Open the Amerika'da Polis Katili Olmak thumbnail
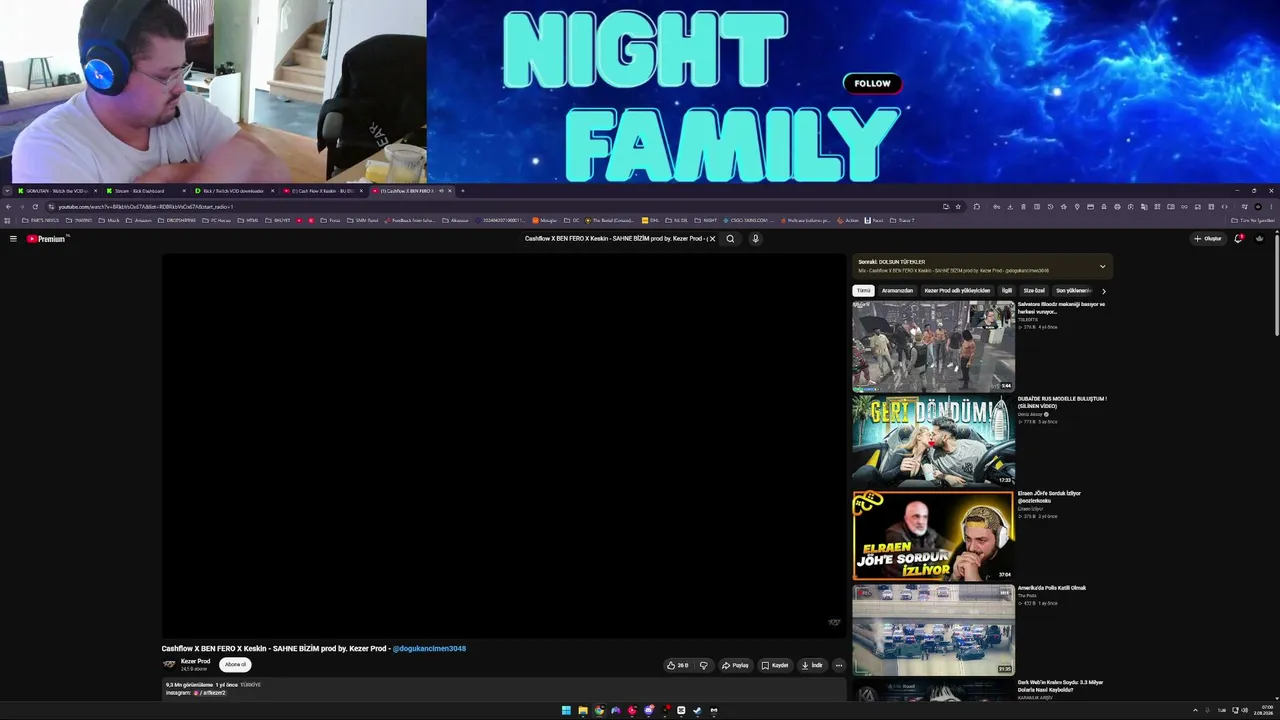Image resolution: width=1280 pixels, height=720 pixels. click(933, 630)
